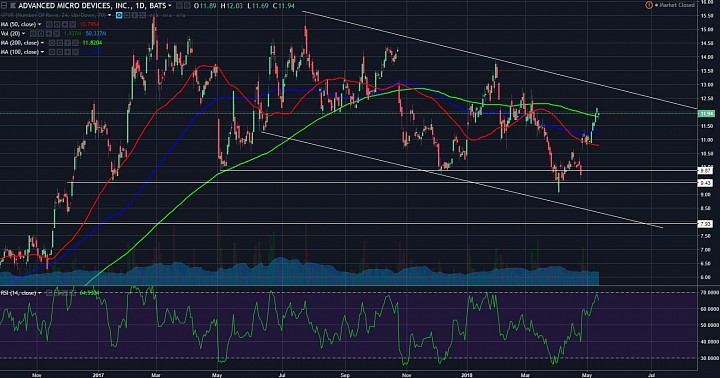The image size is (720, 378).
Task: Collapse the indicator legend with the minus box icon
Action: coord(4,6)
